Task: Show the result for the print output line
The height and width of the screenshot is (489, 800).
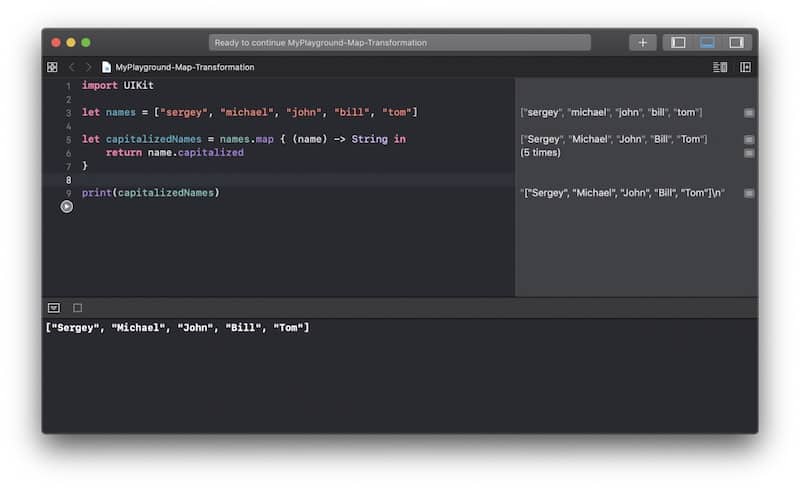Action: pos(748,193)
